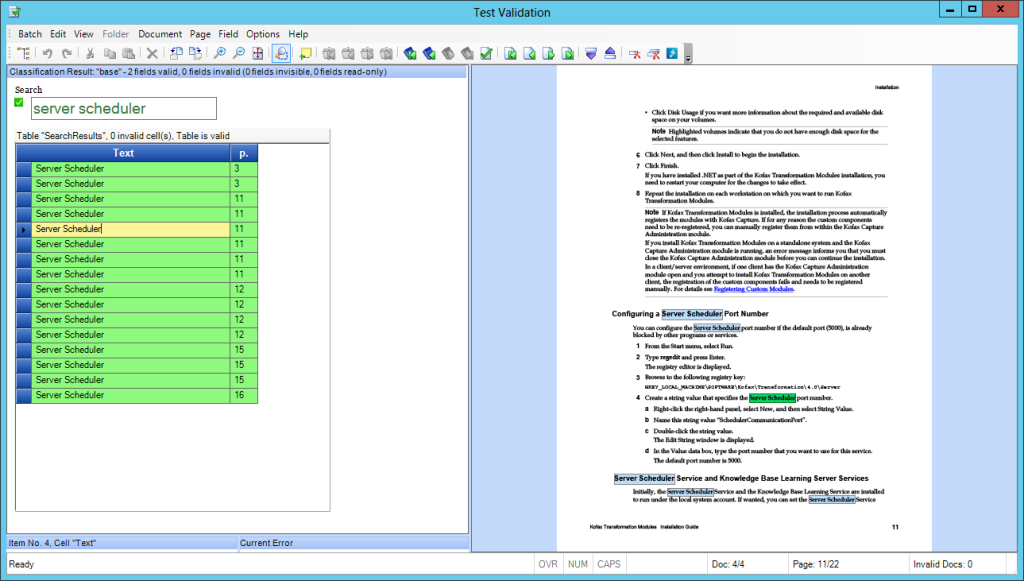Open the Batch menu
Viewport: 1024px width, 581px height.
click(30, 34)
